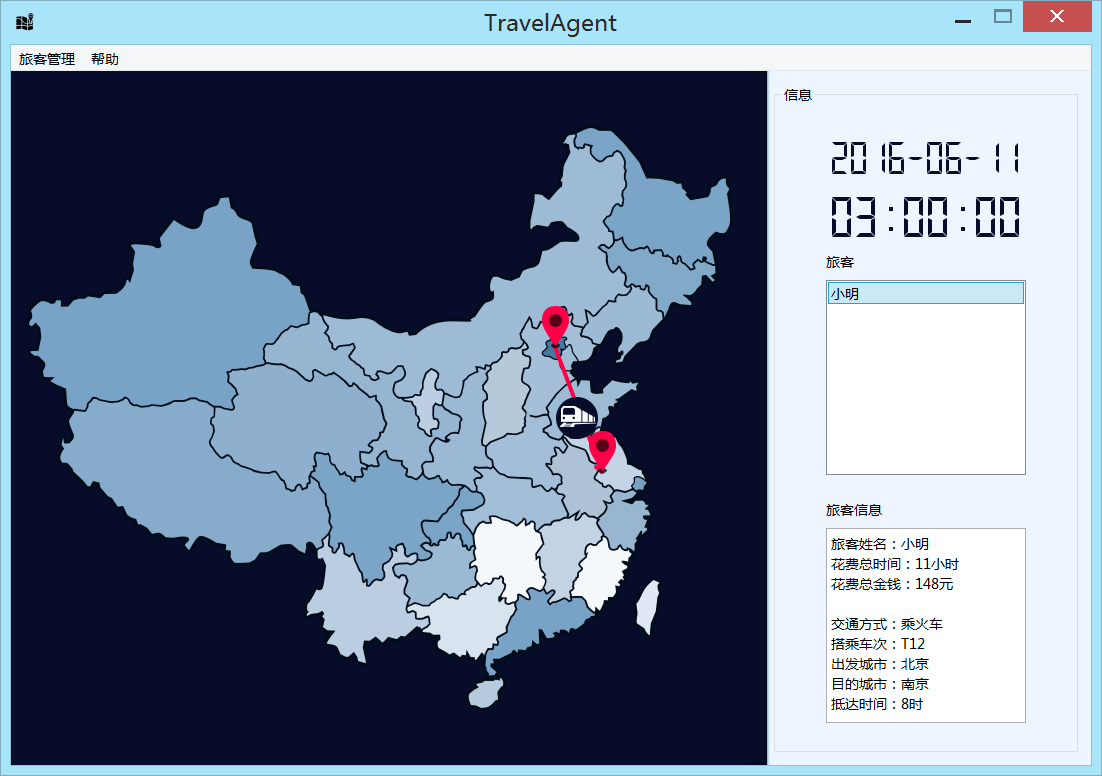Open the 旅客管理 menu

point(46,59)
